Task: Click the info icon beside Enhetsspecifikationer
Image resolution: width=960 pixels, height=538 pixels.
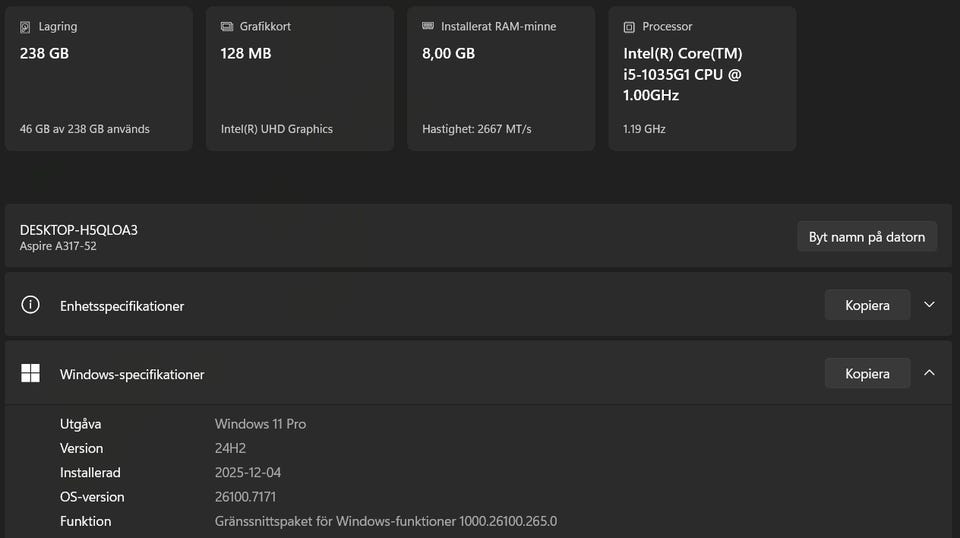Action: click(x=30, y=305)
